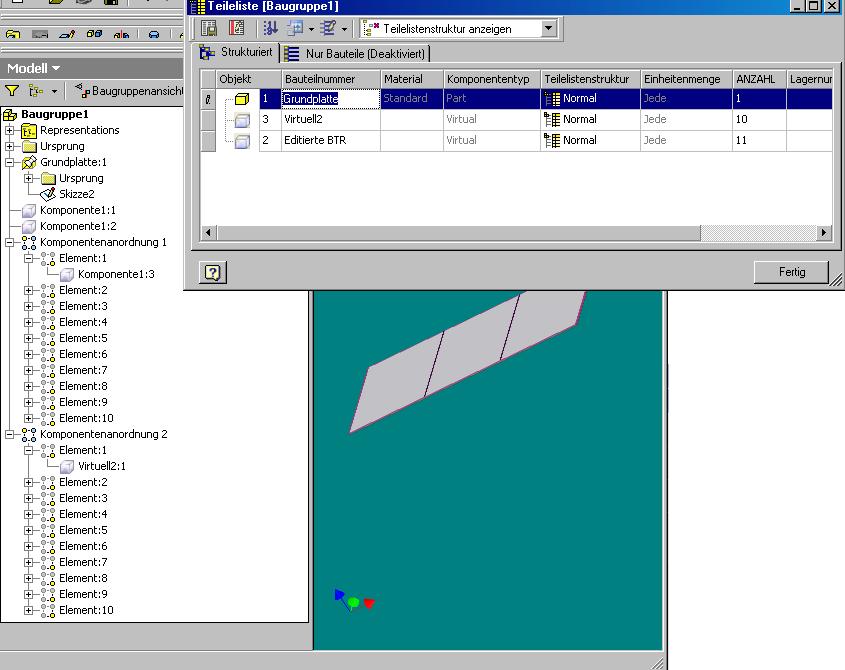Click the filter funnel icon in Modell panel
845x670 pixels.
click(x=12, y=91)
